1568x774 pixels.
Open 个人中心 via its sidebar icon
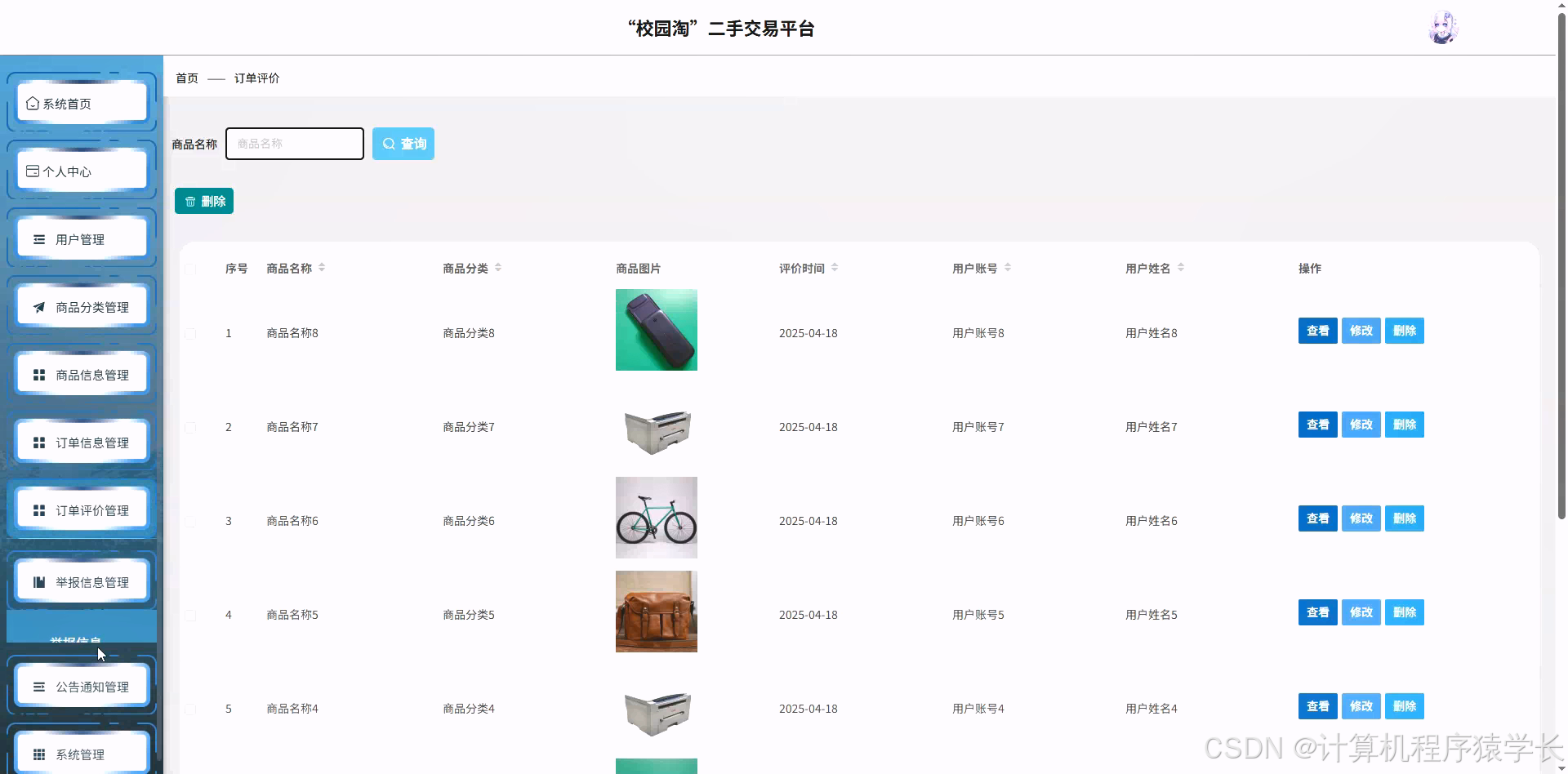pyautogui.click(x=31, y=171)
